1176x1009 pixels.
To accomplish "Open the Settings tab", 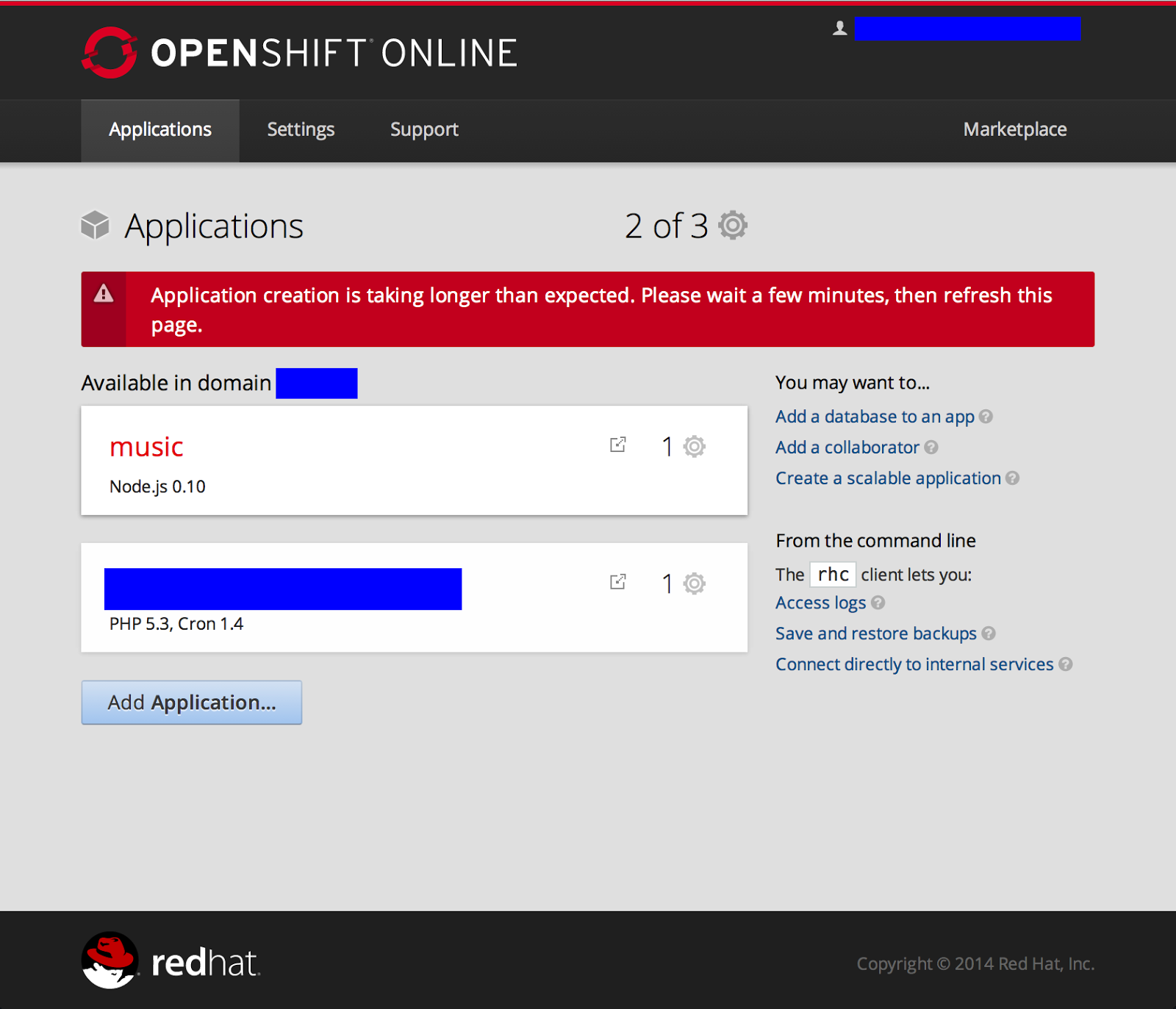I will point(301,130).
